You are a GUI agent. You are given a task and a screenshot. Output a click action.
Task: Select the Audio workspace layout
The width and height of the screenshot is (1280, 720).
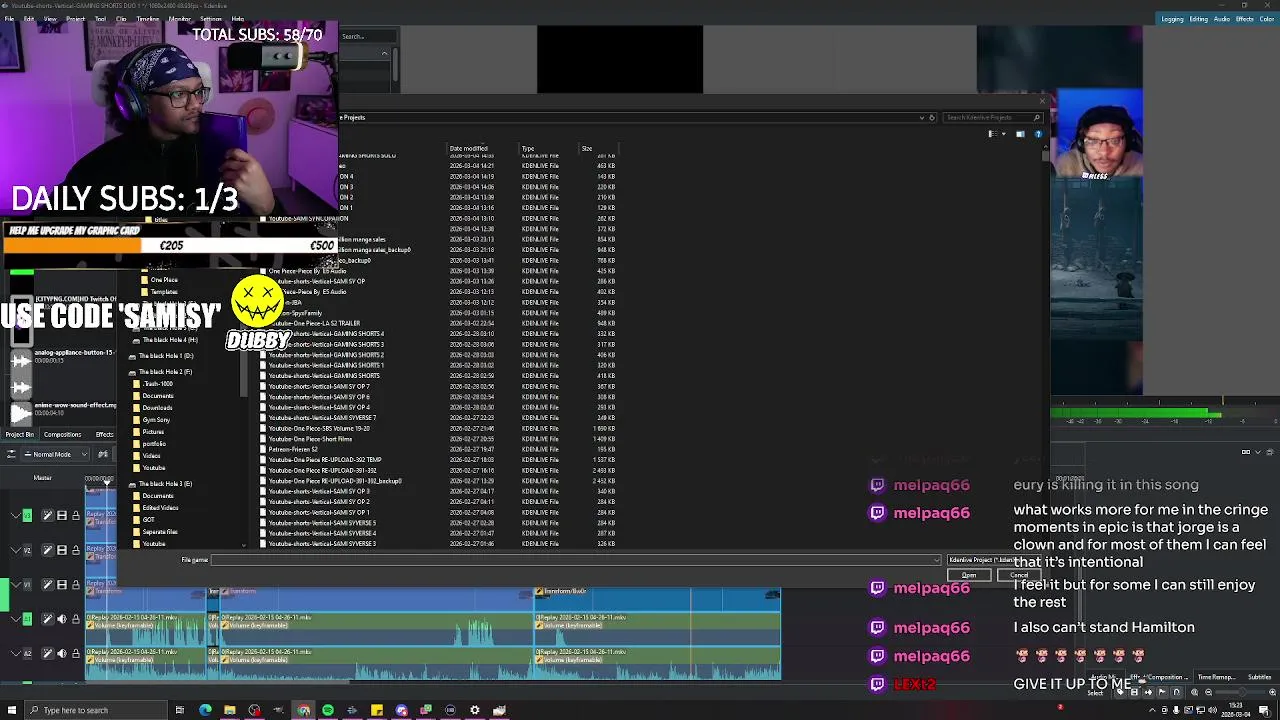pos(1221,19)
